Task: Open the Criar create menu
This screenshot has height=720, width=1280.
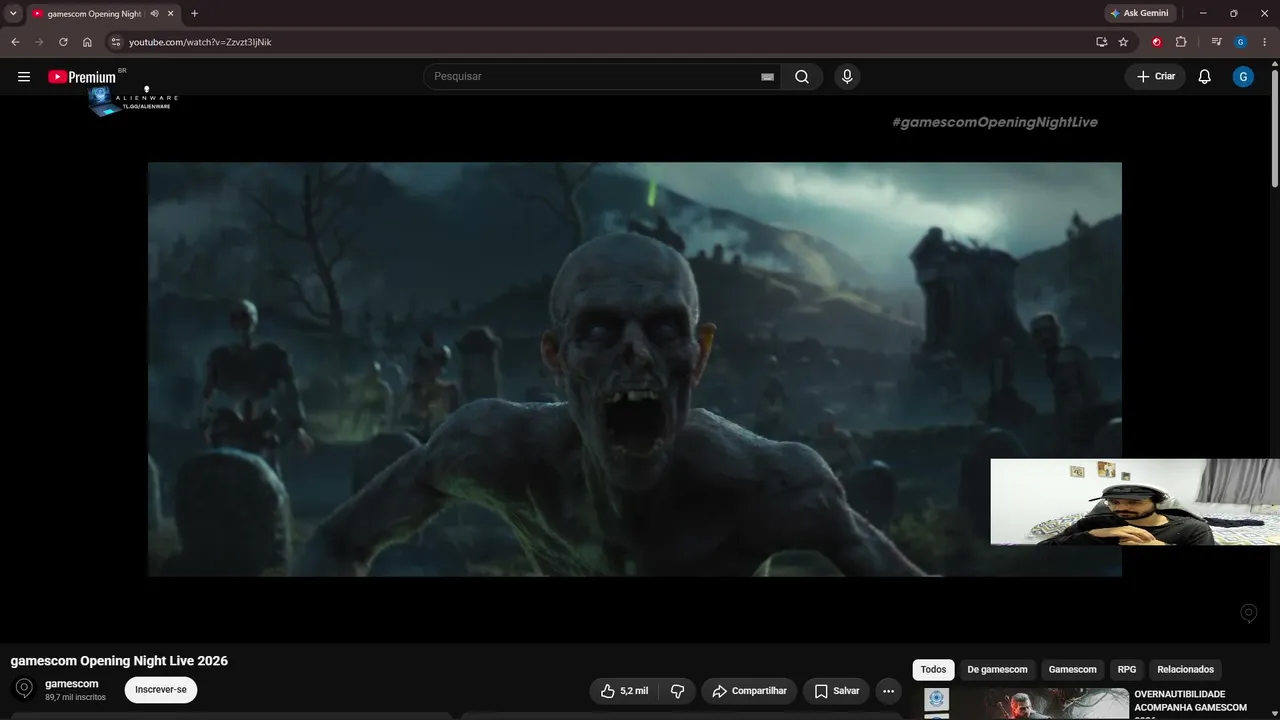Action: point(1156,77)
